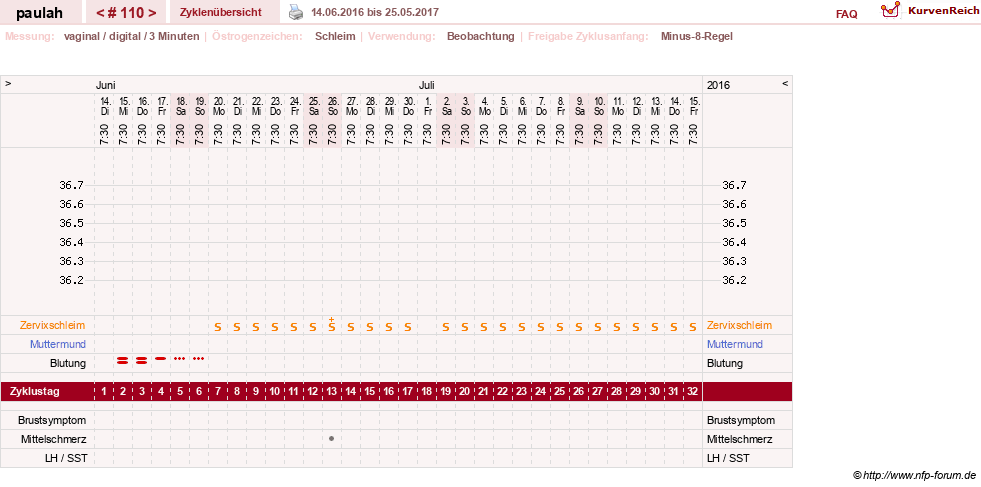981x487 pixels.
Task: Click the left Blutung row label
Action: tap(68, 363)
